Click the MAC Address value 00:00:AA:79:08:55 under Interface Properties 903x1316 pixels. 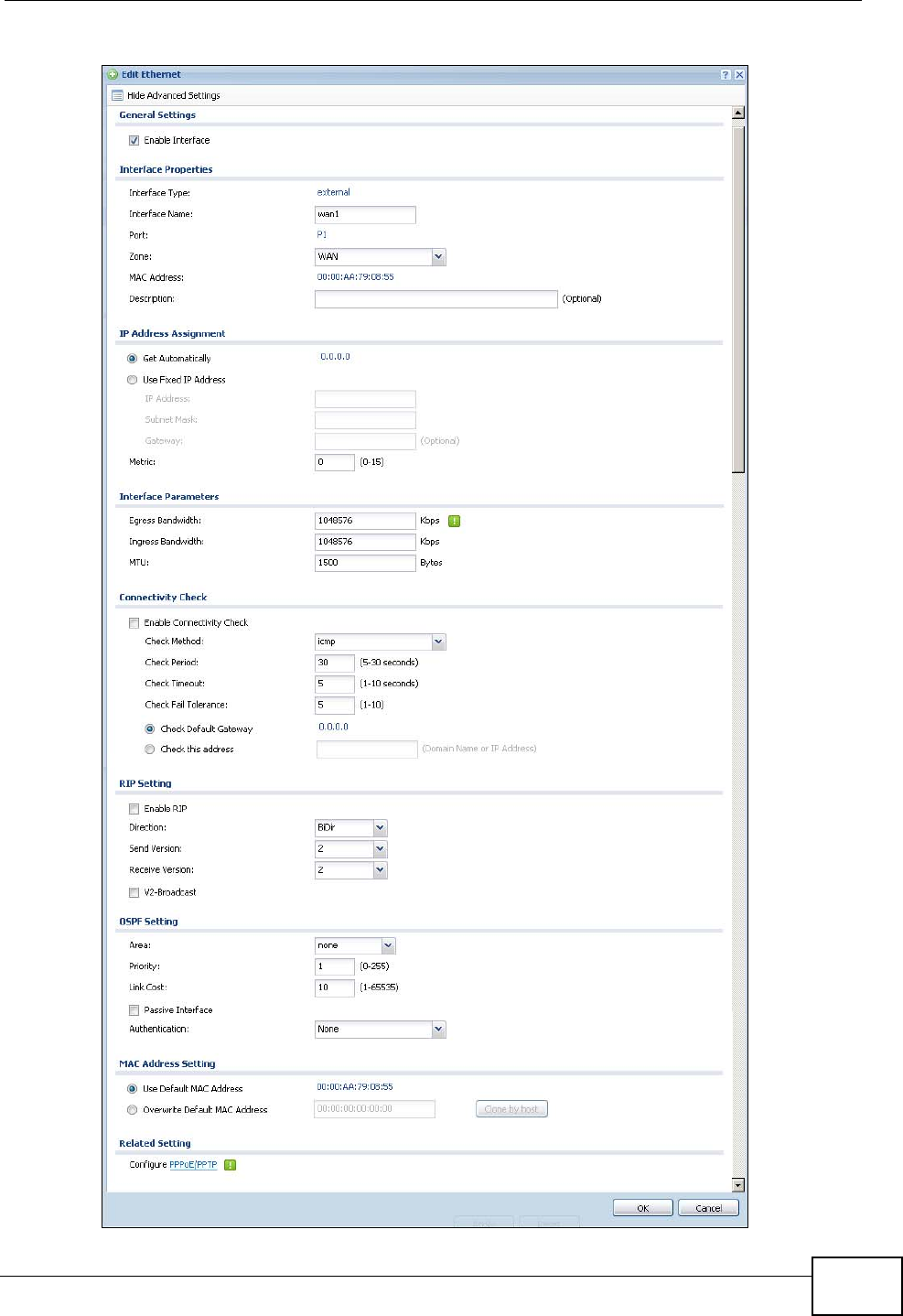click(x=355, y=277)
